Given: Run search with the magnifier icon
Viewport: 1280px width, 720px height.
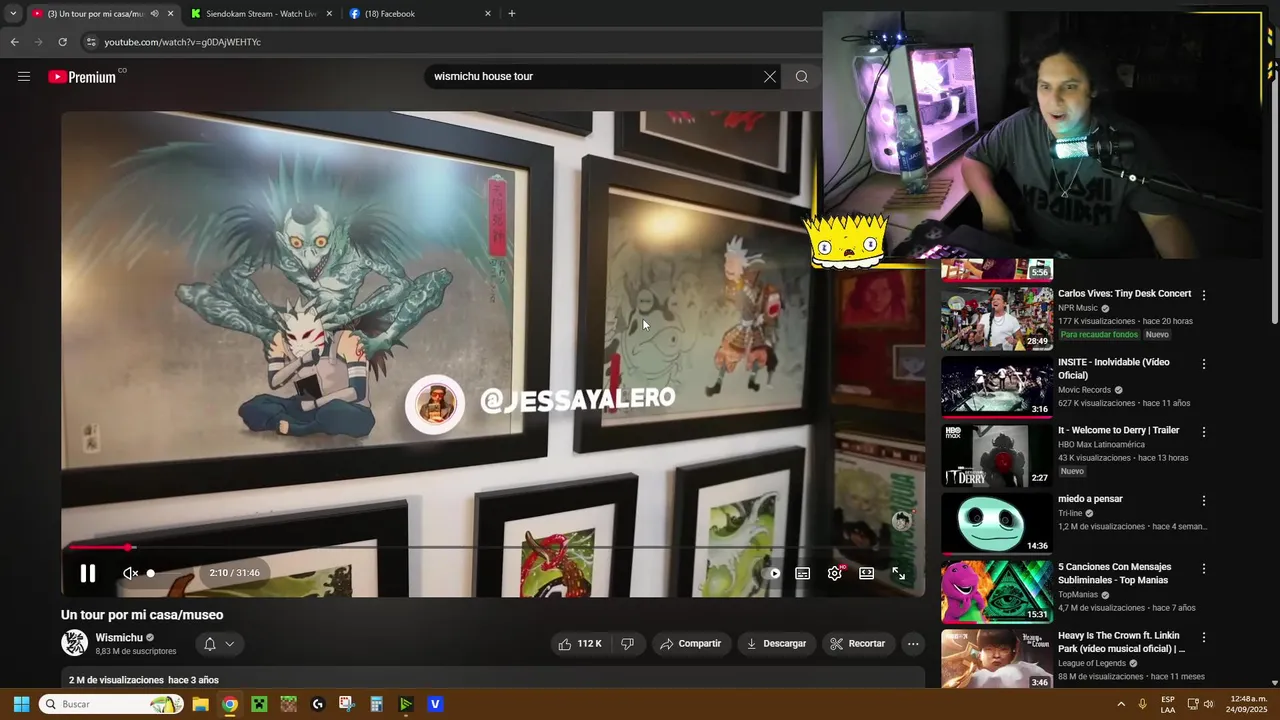Looking at the screenshot, I should click(x=802, y=77).
